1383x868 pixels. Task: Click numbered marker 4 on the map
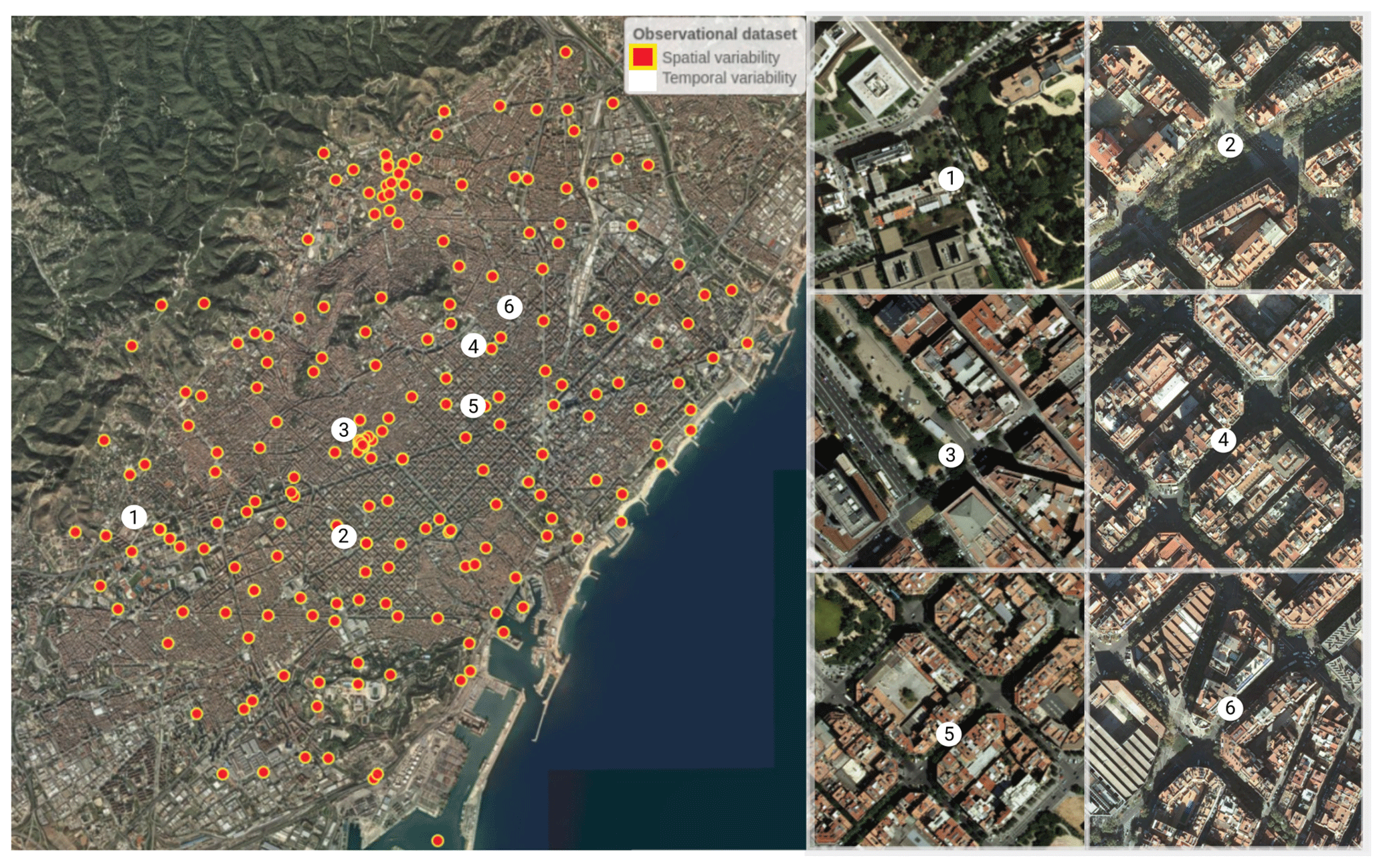pos(473,346)
